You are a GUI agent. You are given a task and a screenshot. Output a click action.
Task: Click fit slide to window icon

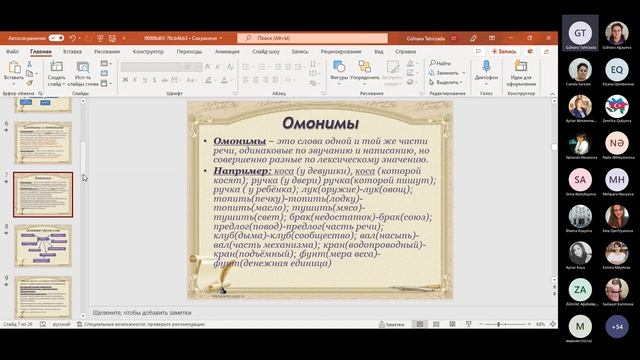pos(553,324)
